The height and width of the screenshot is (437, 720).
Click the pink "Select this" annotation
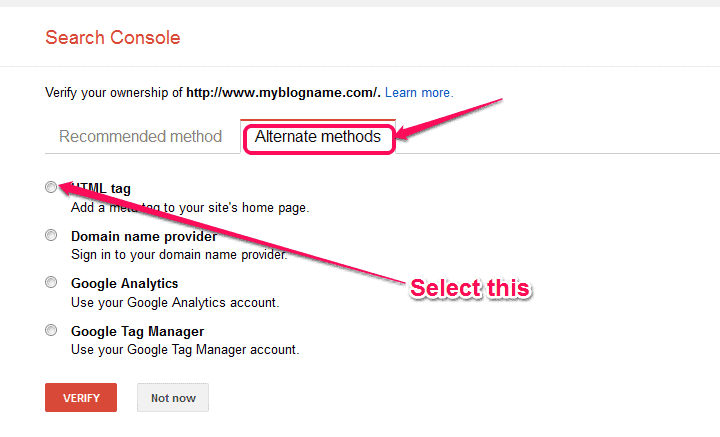pyautogui.click(x=469, y=288)
